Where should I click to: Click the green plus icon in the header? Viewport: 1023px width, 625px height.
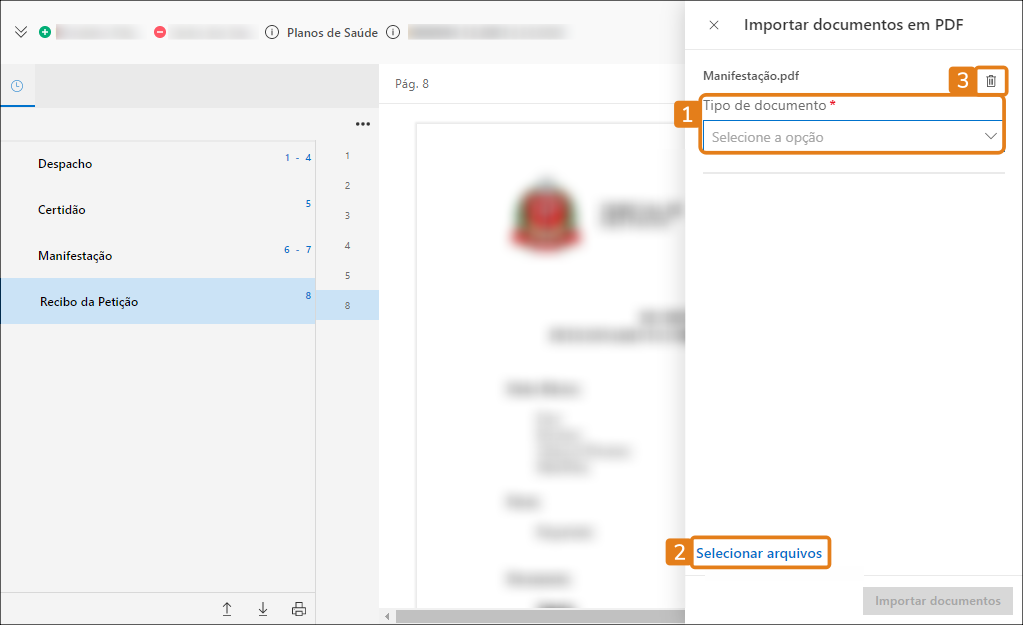coord(44,31)
